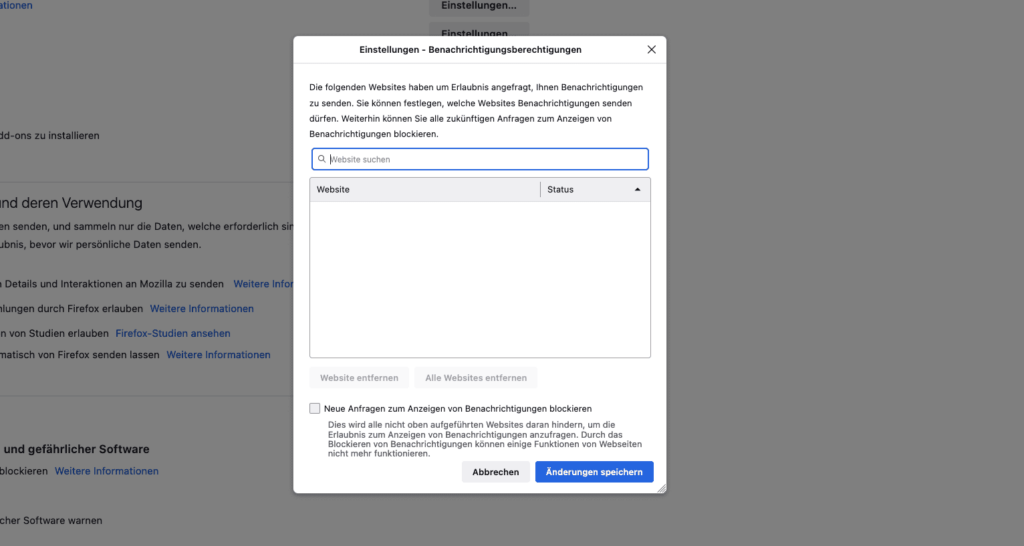Open 'Weitere Informationen' link beside 'blockieren'
This screenshot has height=546, width=1024.
click(x=106, y=471)
